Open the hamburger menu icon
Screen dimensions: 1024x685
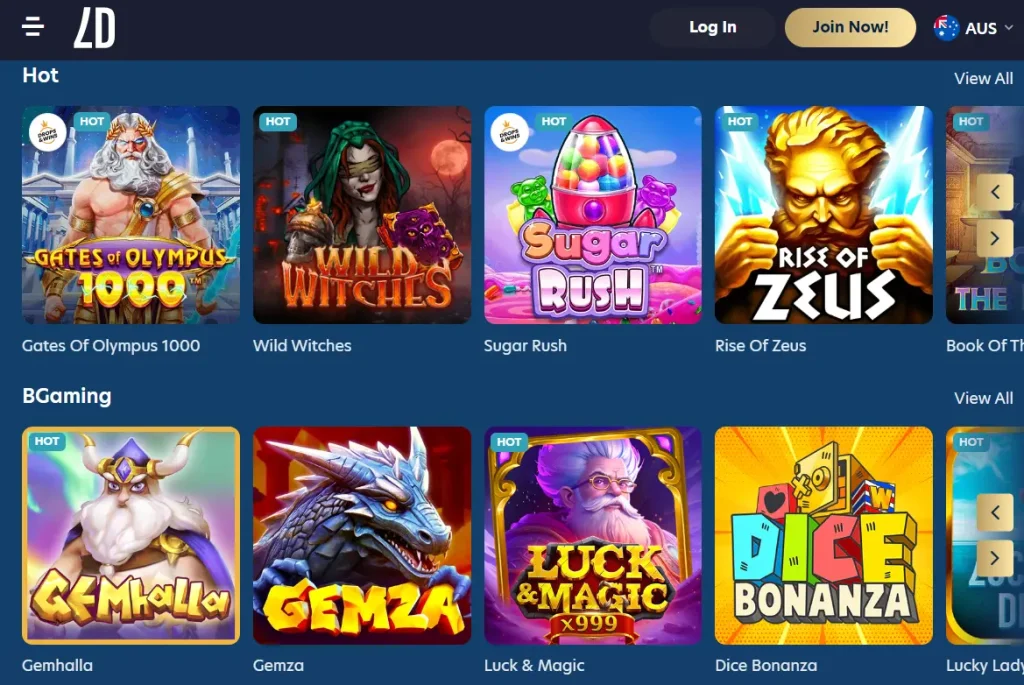[33, 27]
